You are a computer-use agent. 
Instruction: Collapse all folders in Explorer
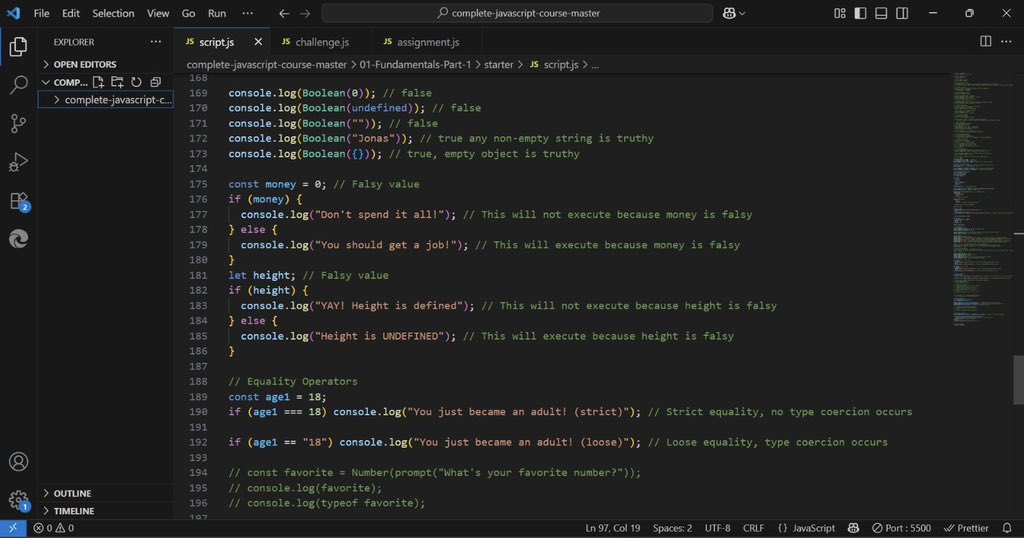pos(155,82)
